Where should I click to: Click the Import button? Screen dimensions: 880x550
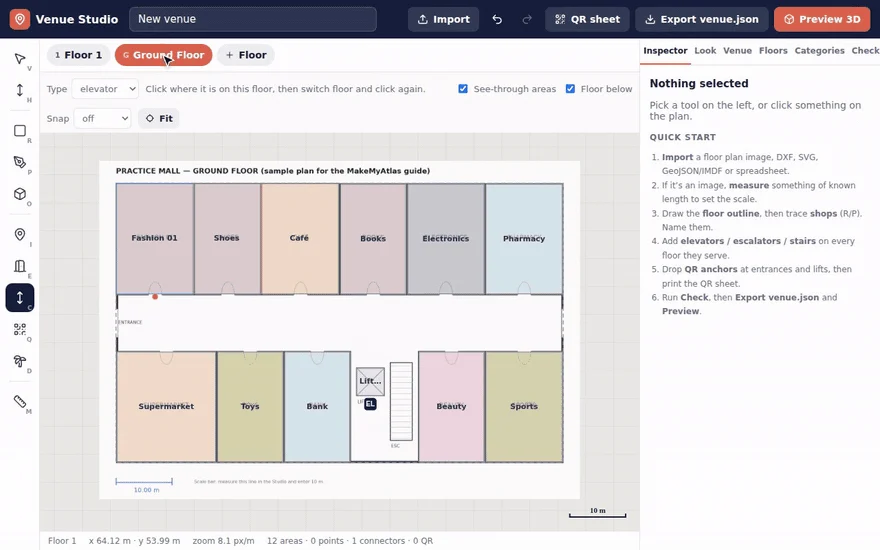(x=443, y=19)
